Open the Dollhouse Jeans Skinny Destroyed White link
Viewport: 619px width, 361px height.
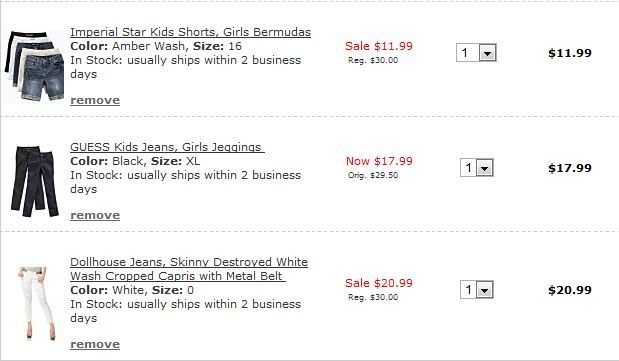(189, 269)
